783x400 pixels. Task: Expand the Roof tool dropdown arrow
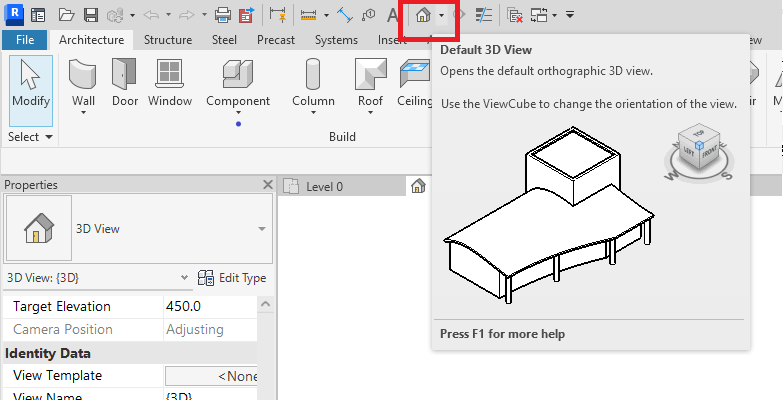[370, 113]
